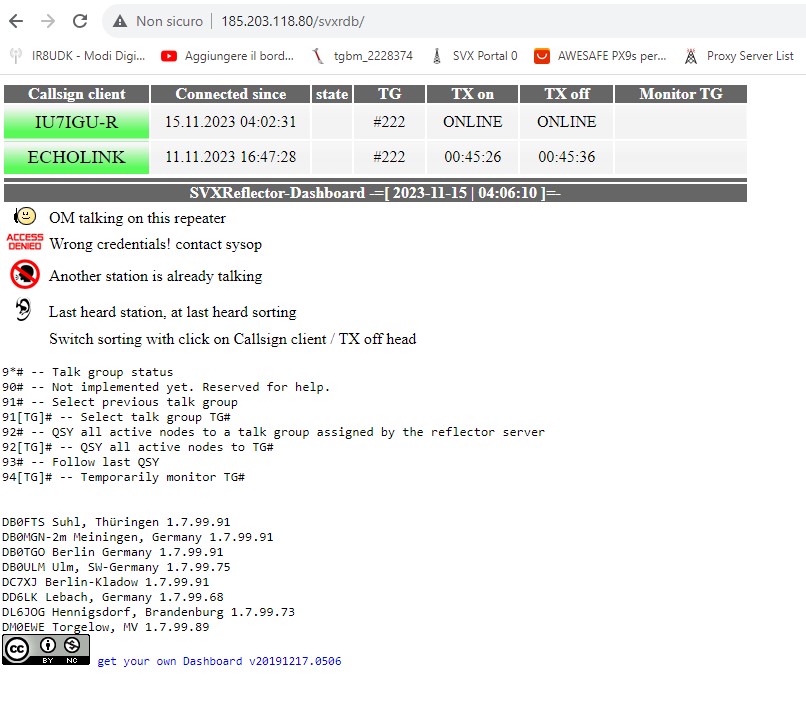Click the Connected since column header
Screen dimensions: 806x726
click(230, 94)
